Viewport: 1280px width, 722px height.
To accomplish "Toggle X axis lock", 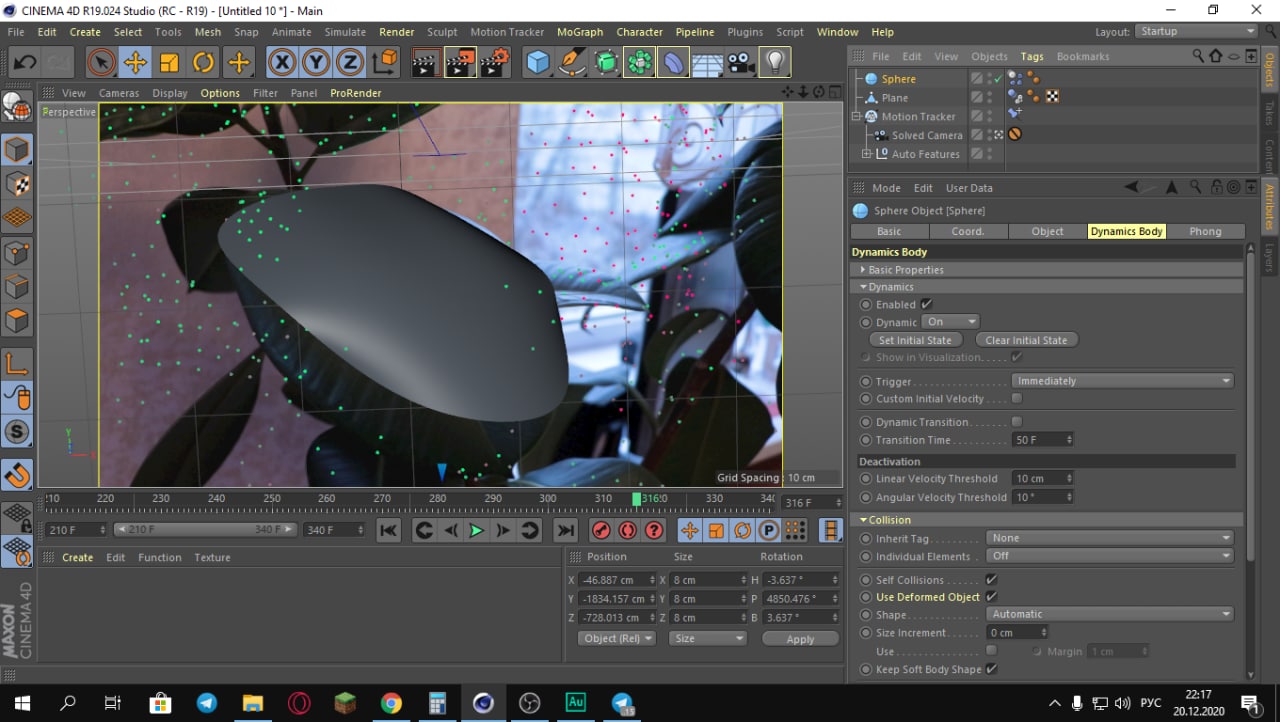I will 283,63.
